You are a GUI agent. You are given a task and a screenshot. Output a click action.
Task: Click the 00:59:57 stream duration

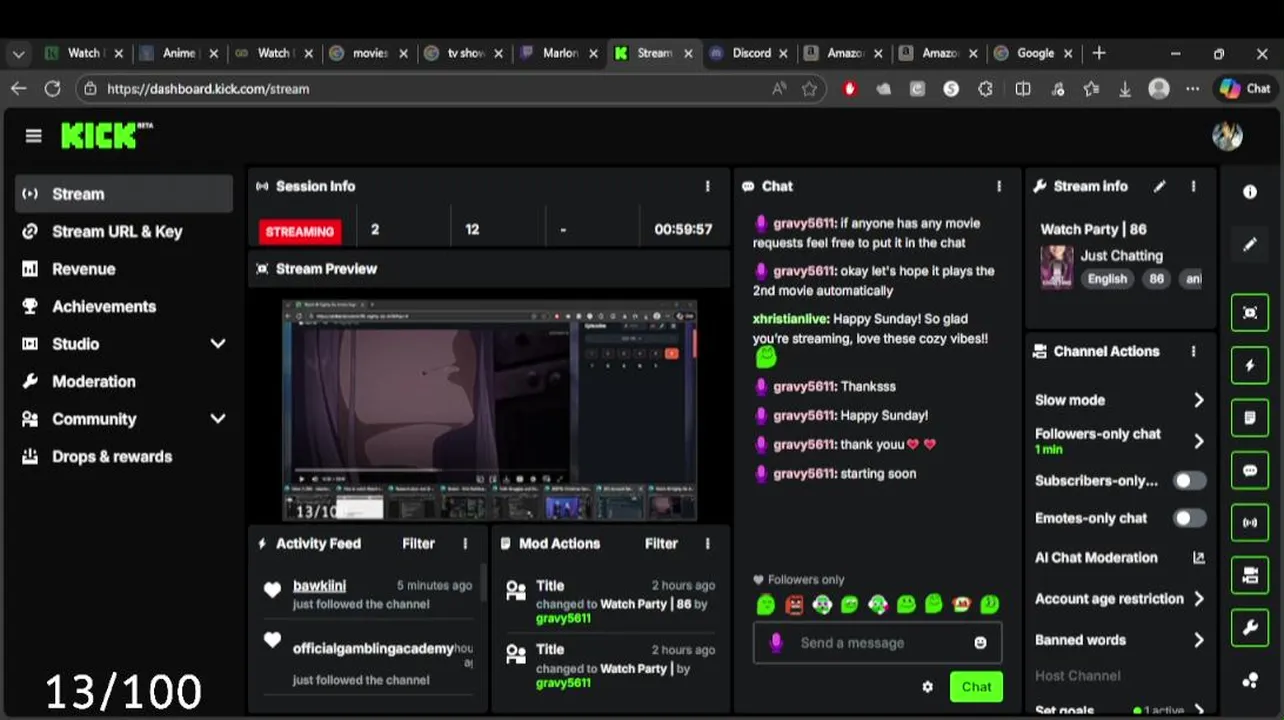[x=683, y=229]
